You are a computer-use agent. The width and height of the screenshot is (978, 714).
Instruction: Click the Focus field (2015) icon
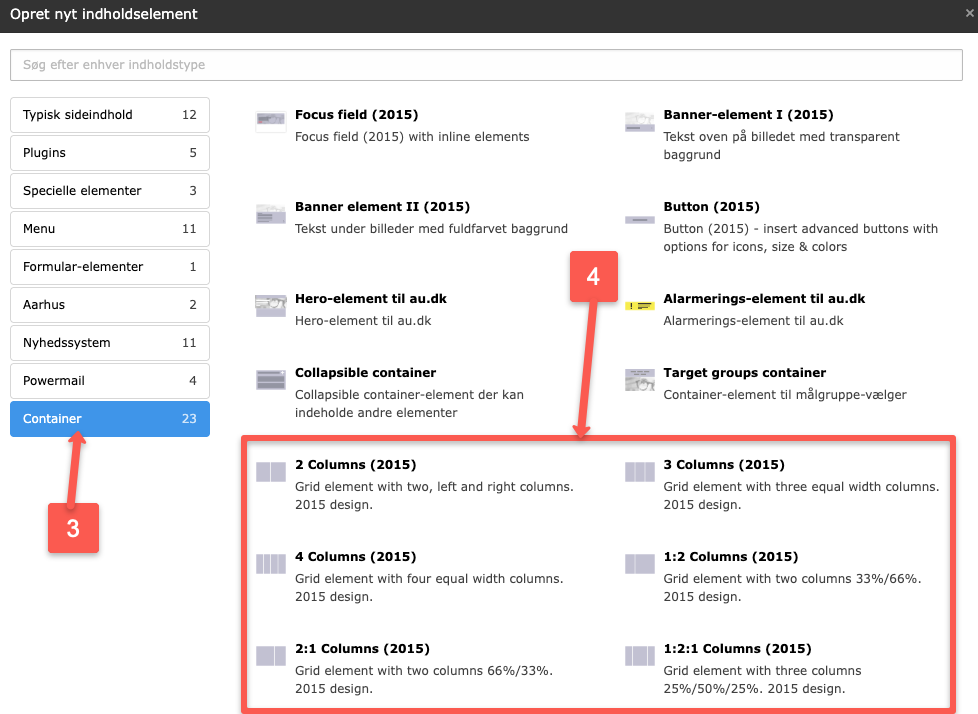(x=271, y=122)
